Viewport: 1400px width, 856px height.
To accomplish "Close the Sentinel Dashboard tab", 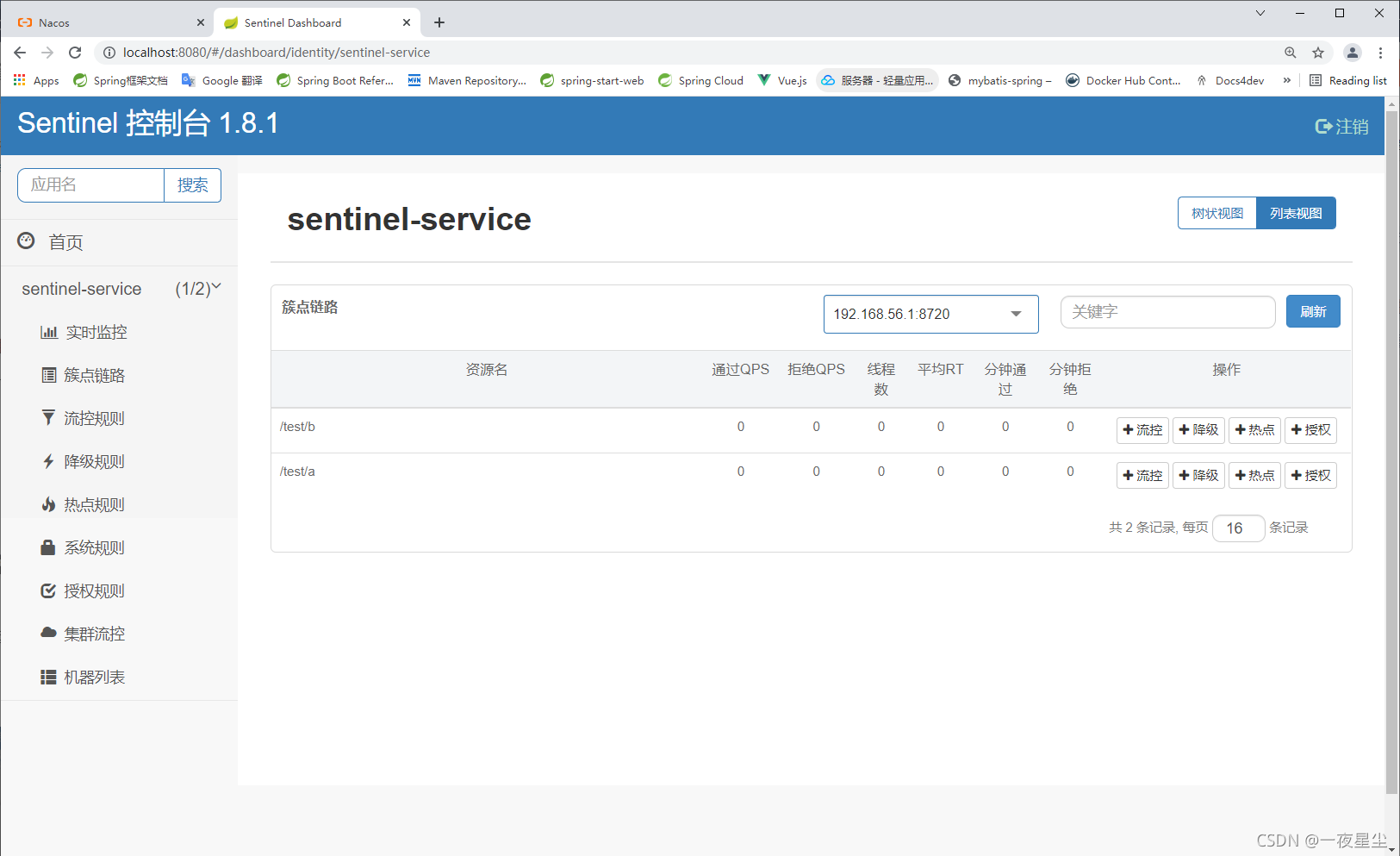I will 407,22.
